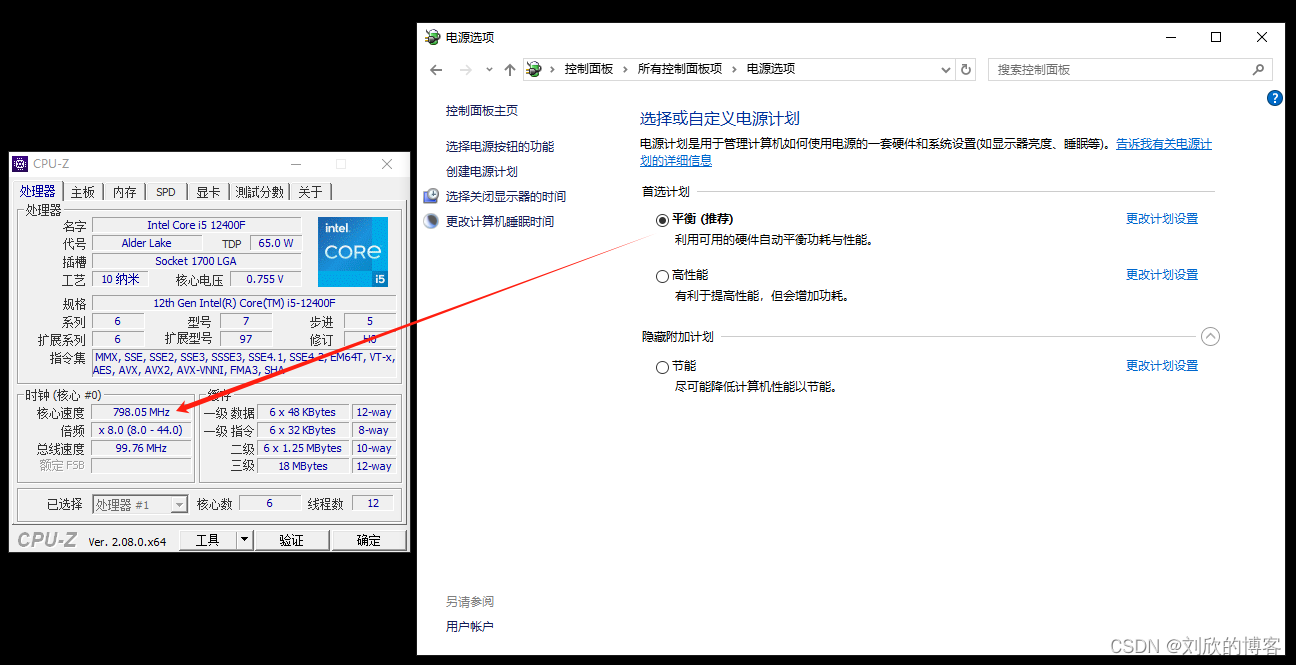Click 控制面板 breadcrumb in address bar

[589, 69]
